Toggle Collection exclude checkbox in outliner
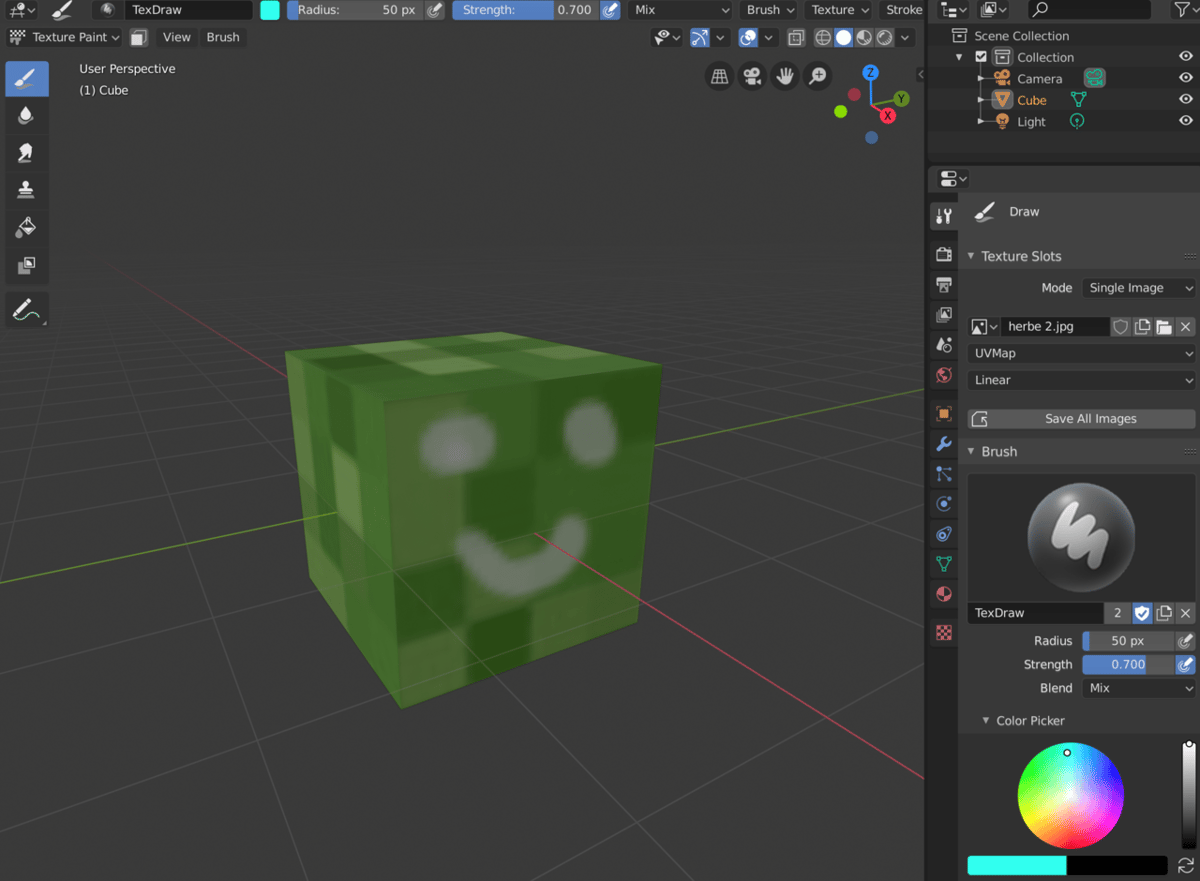Image resolution: width=1200 pixels, height=881 pixels. click(981, 57)
